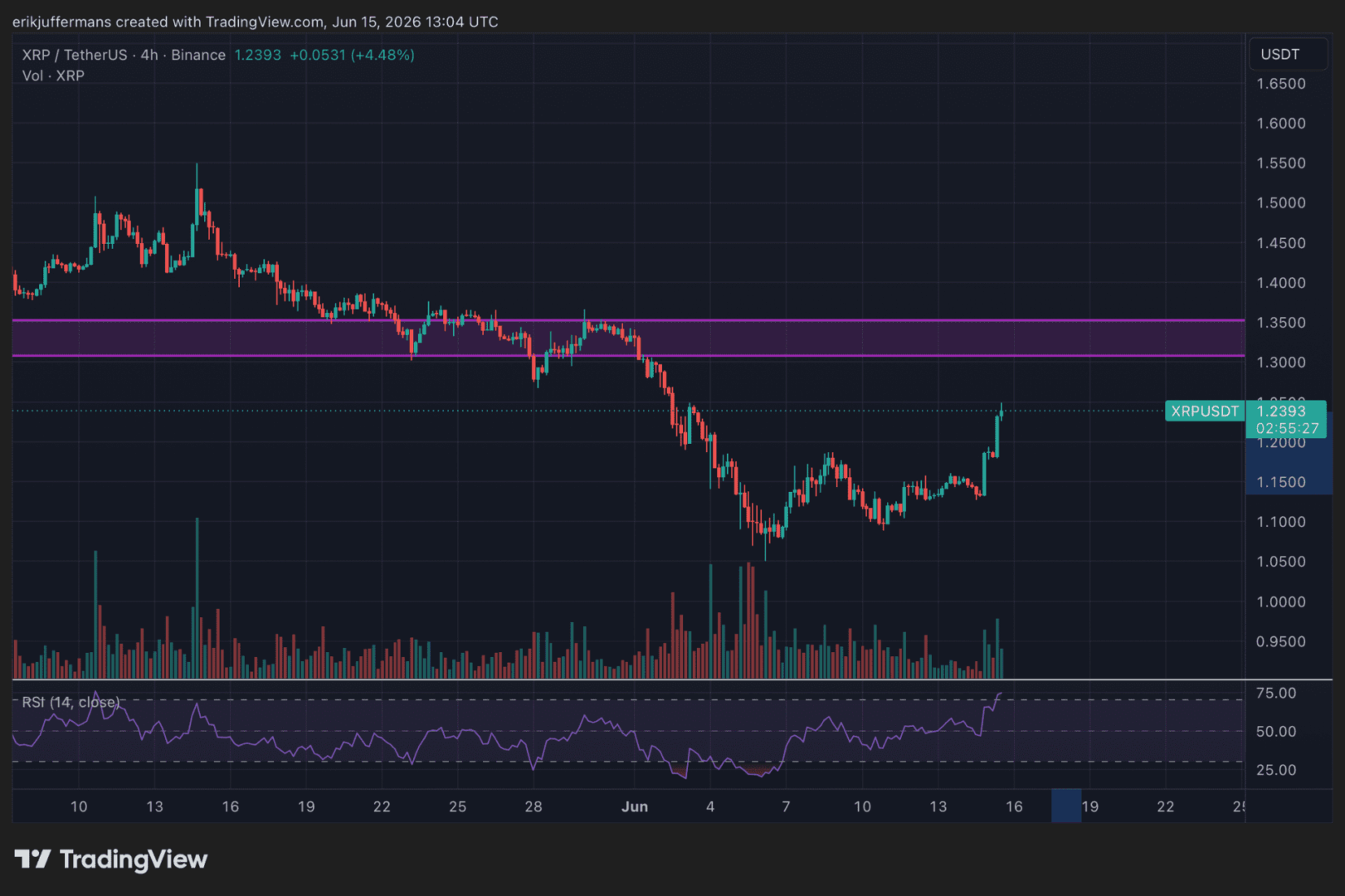Click the highlighted date block beside 19
Image resolution: width=1345 pixels, height=896 pixels.
pyautogui.click(x=1066, y=806)
